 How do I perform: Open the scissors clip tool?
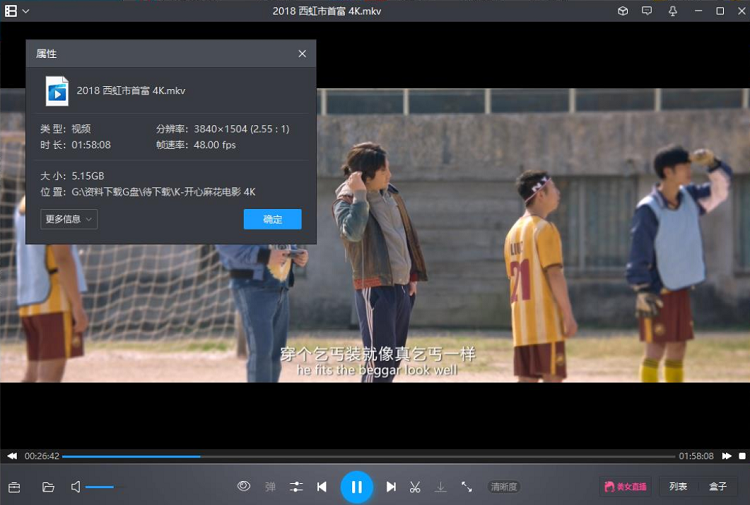[415, 487]
